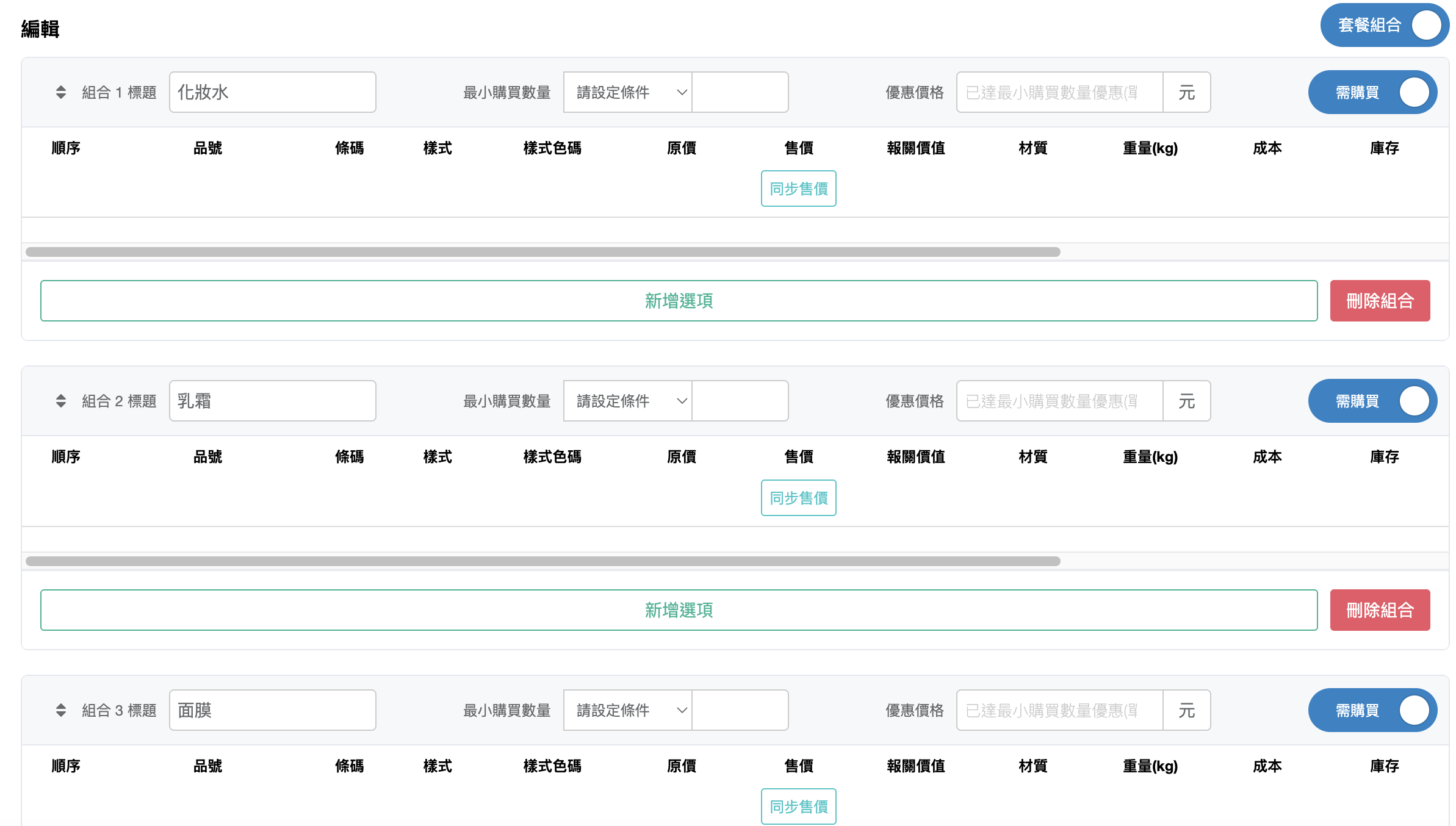Open 請設定條件 dropdown in 組合 2
Image resolution: width=1456 pixels, height=826 pixels.
627,401
